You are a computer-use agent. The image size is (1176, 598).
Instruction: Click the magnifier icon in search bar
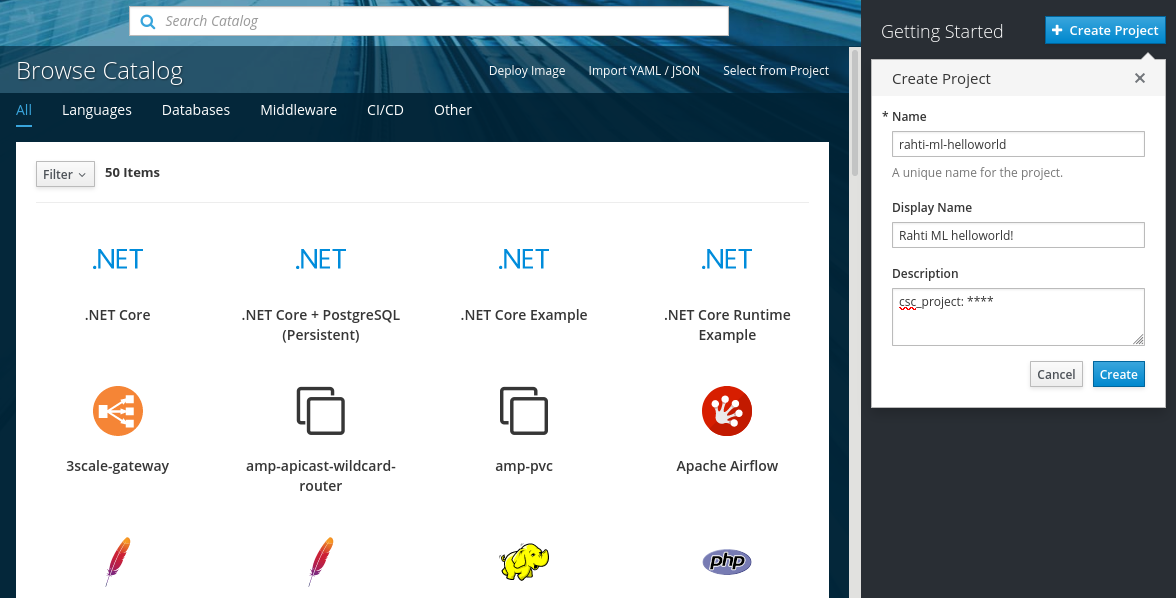[x=148, y=21]
